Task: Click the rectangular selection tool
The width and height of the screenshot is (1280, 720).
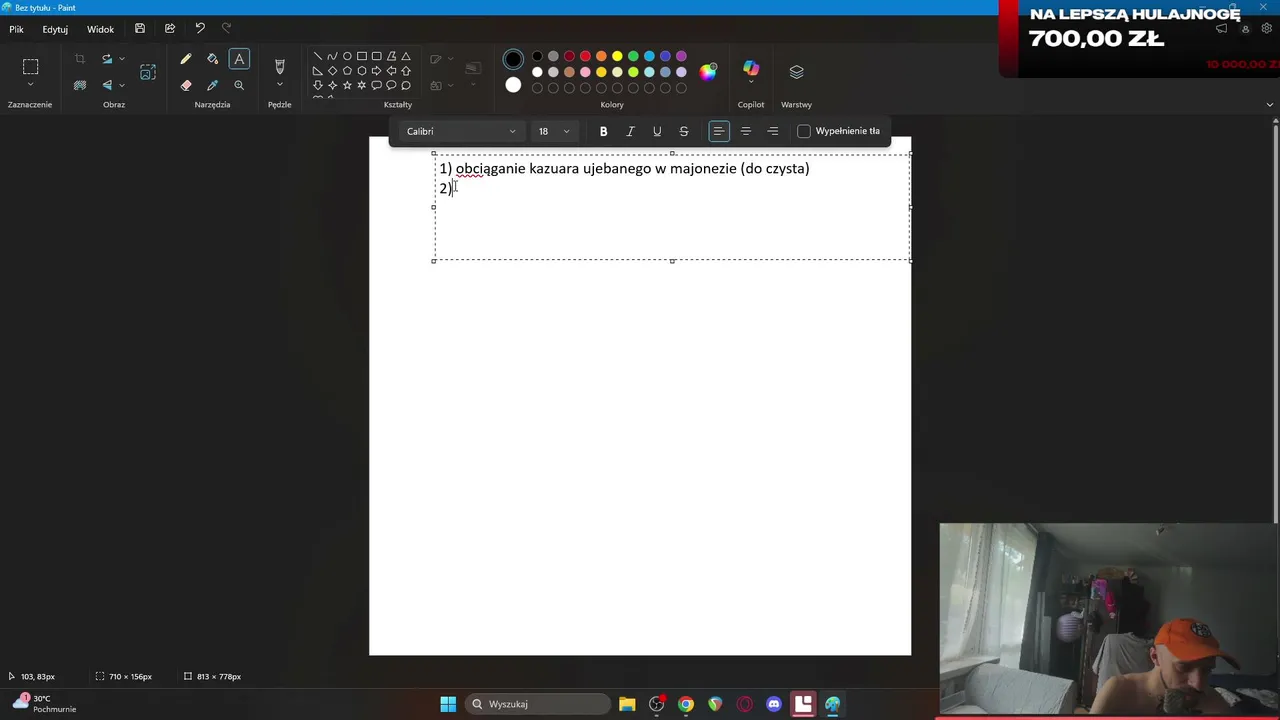Action: tap(30, 67)
